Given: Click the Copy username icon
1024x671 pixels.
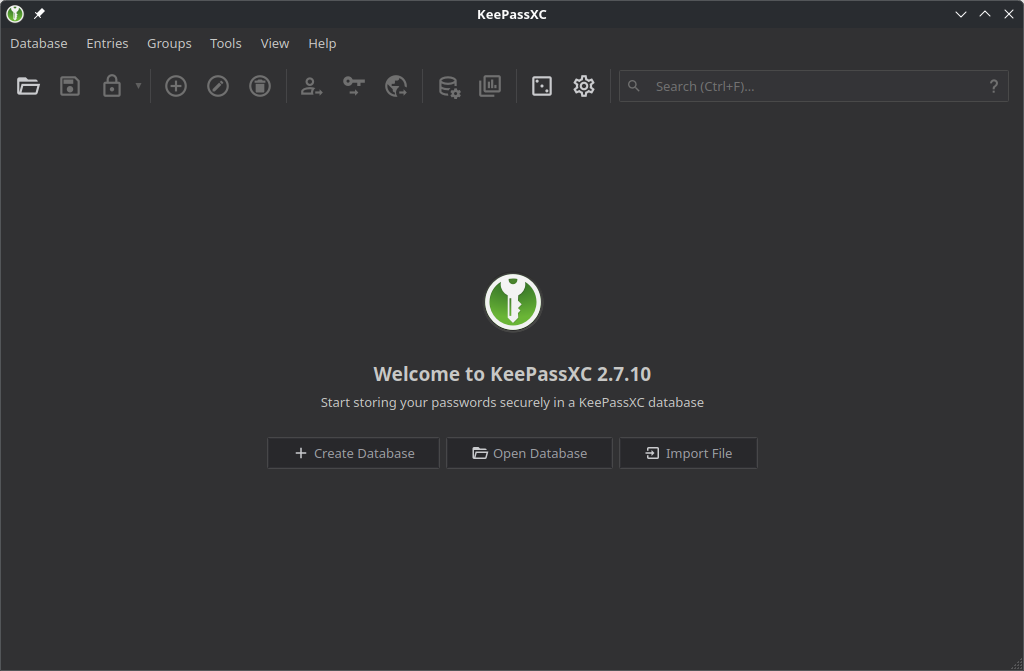Looking at the screenshot, I should tap(312, 86).
